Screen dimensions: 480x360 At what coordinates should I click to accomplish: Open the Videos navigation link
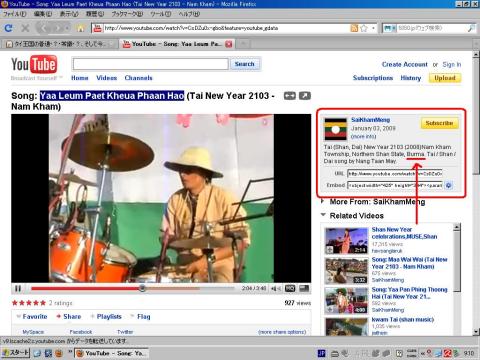107,78
